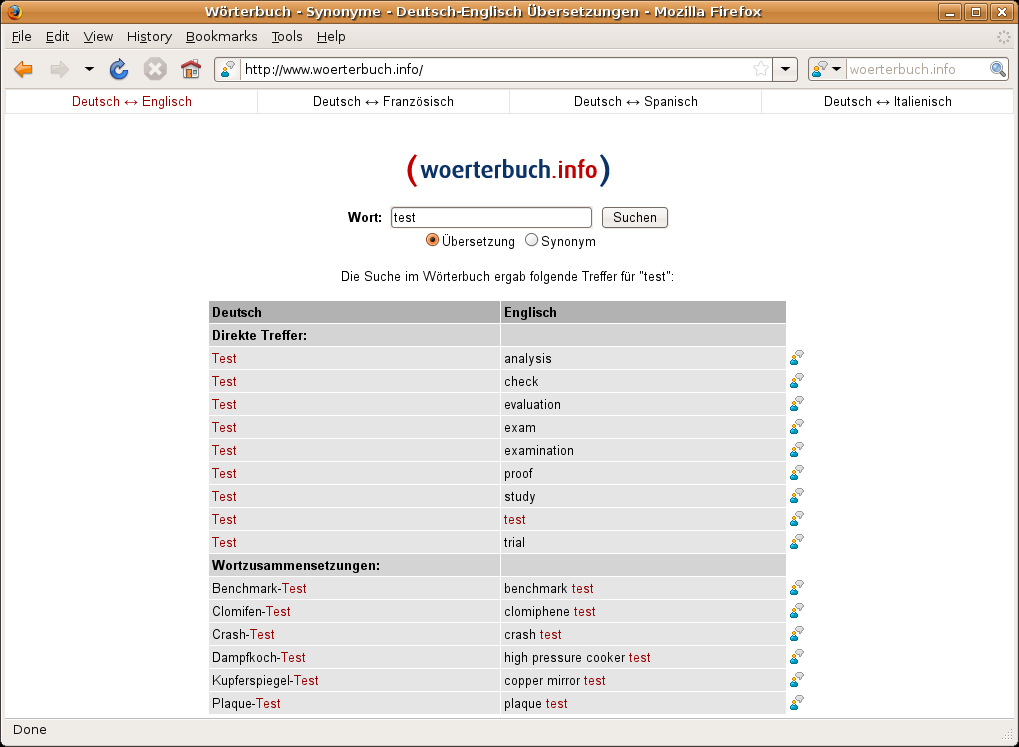Click the Firefox icon in title bar
This screenshot has height=747, width=1019.
coord(14,12)
